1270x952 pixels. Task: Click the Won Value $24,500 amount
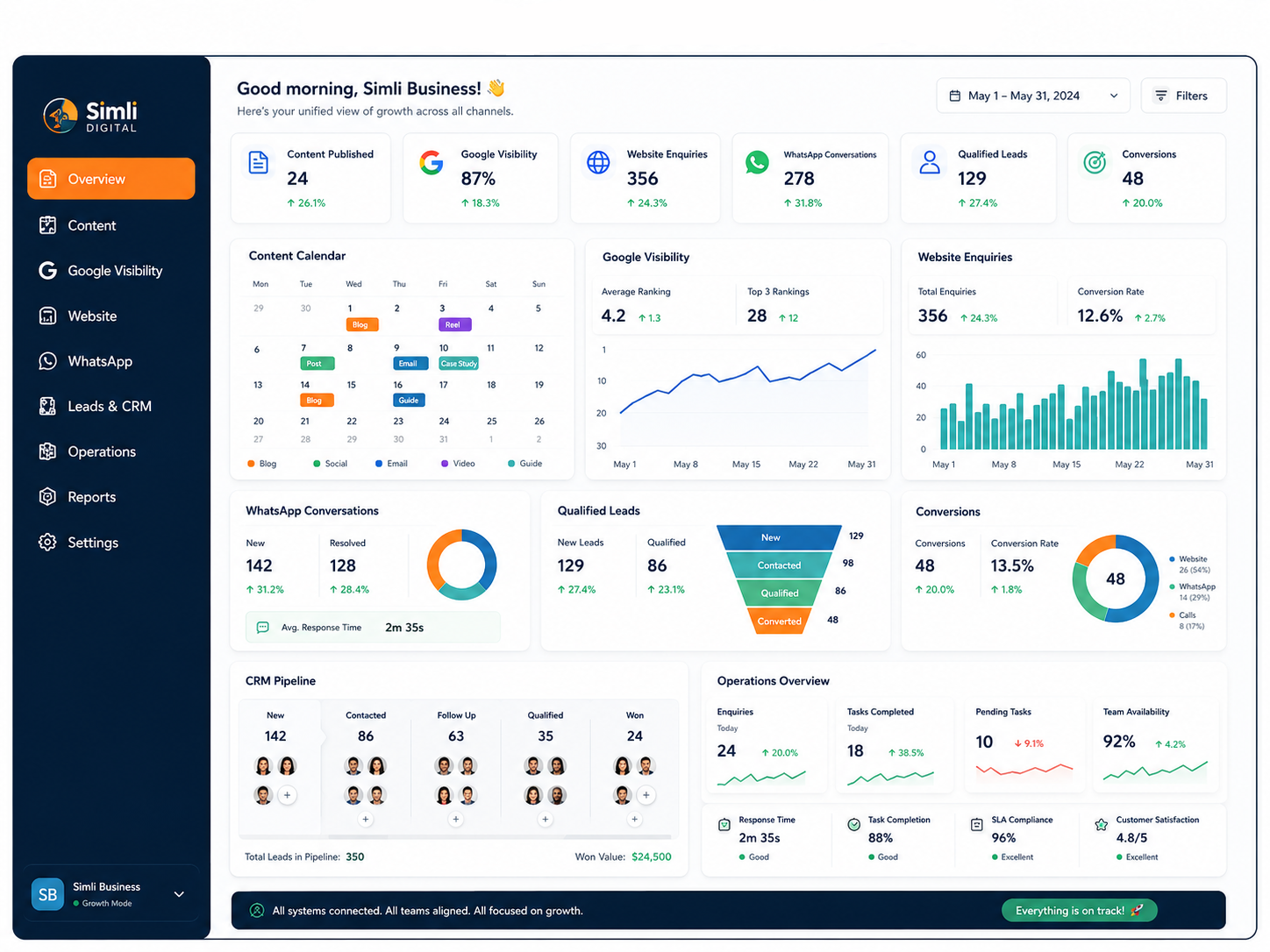tap(652, 857)
